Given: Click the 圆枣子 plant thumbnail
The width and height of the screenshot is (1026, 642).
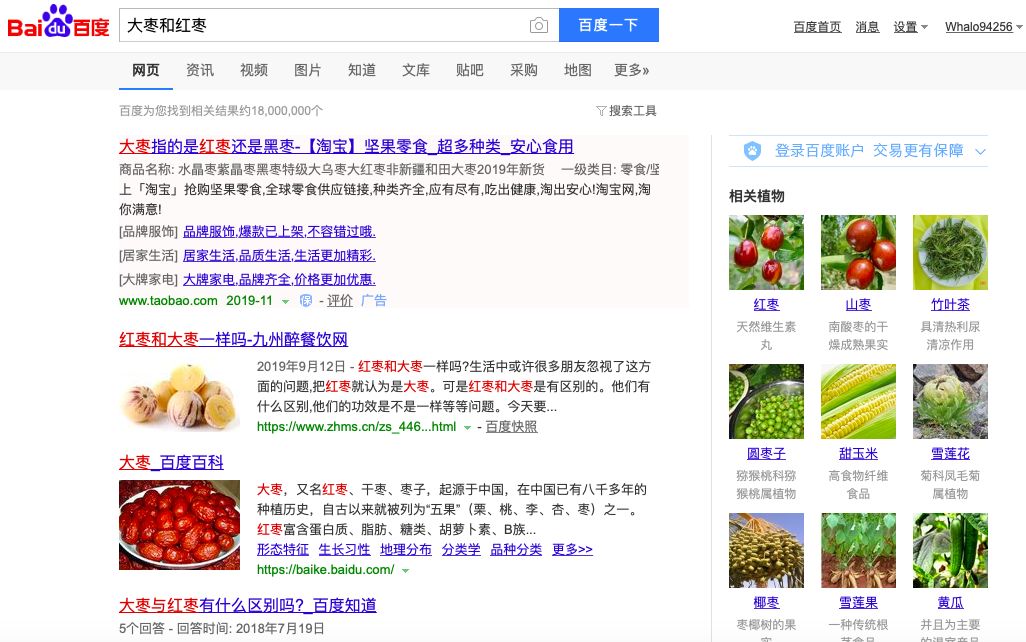Looking at the screenshot, I should (766, 401).
